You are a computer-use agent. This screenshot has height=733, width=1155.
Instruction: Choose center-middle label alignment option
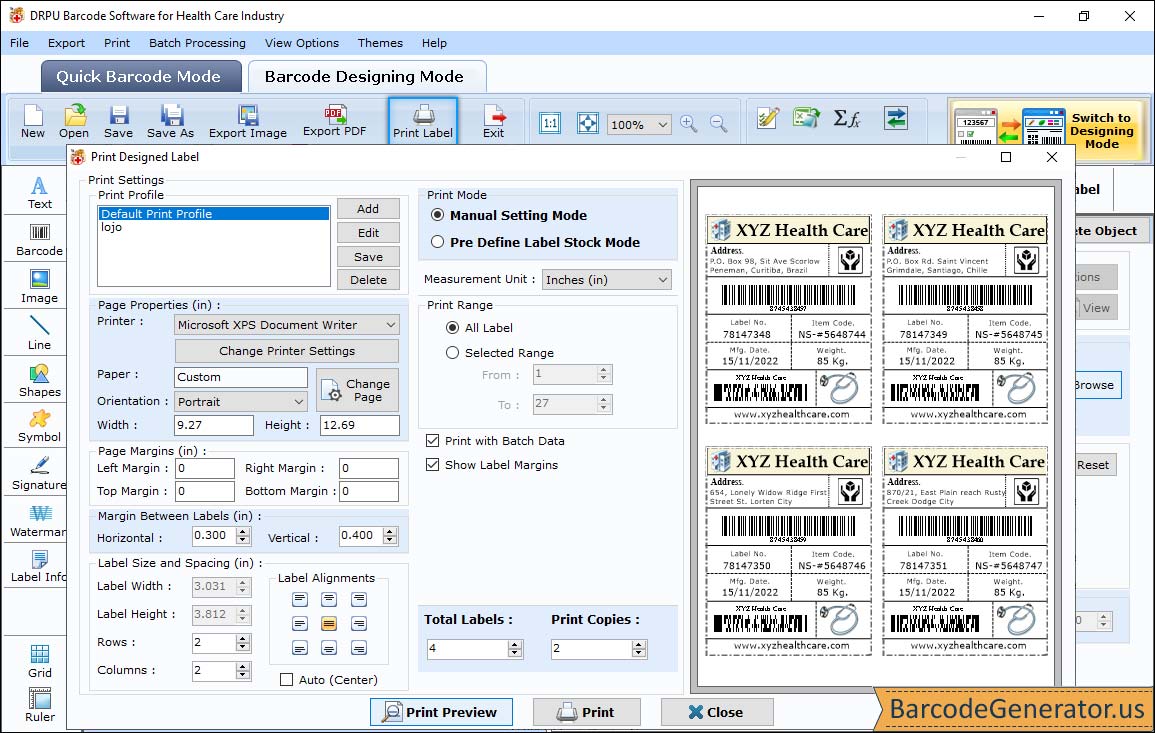coord(329,624)
